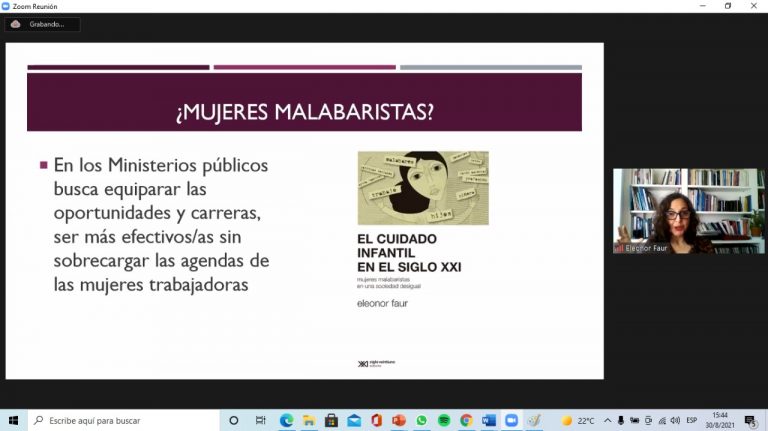
Task: Open WhatsApp from taskbar
Action: point(422,420)
